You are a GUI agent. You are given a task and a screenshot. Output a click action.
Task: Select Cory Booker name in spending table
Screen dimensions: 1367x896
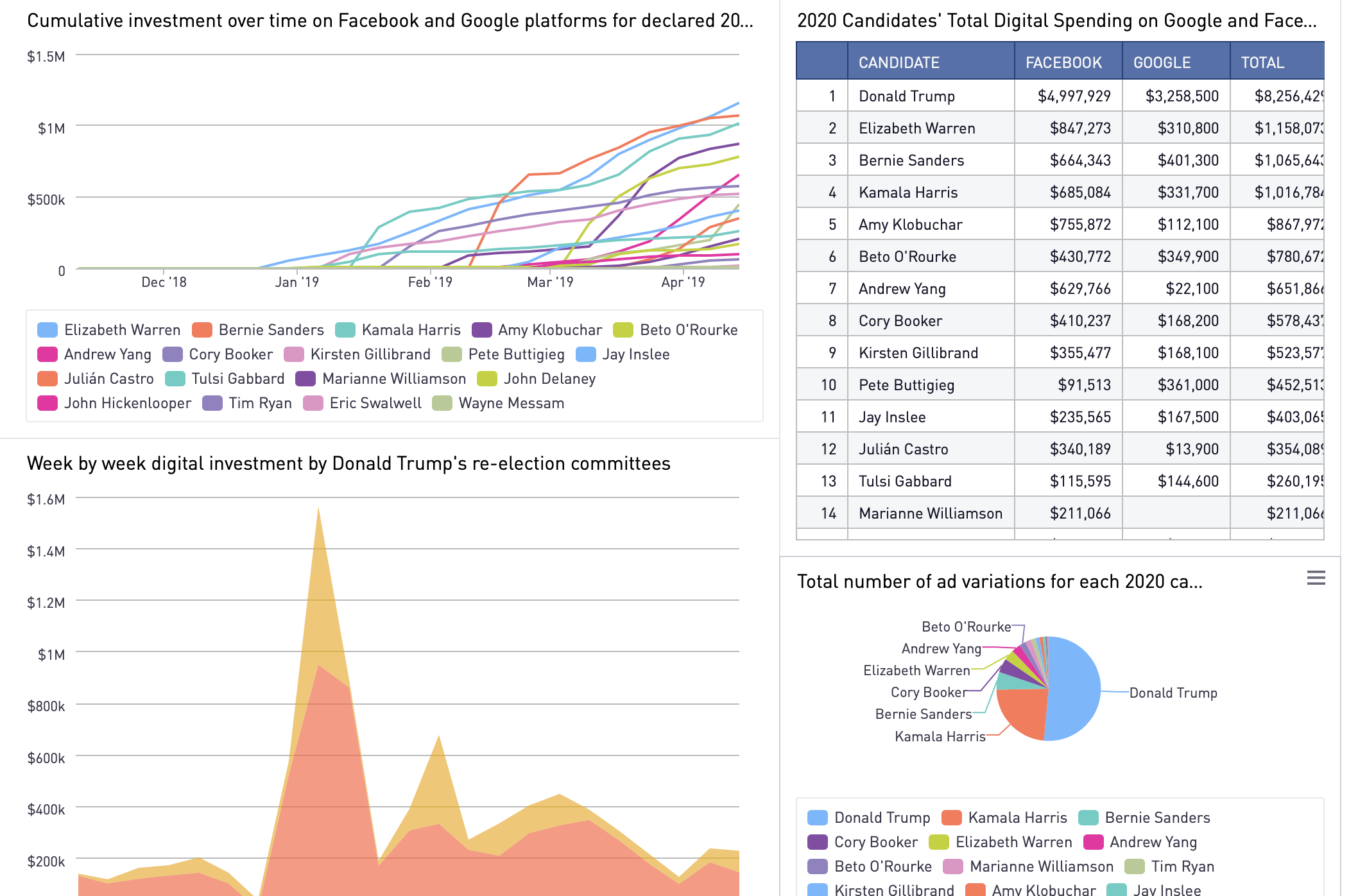tap(900, 321)
